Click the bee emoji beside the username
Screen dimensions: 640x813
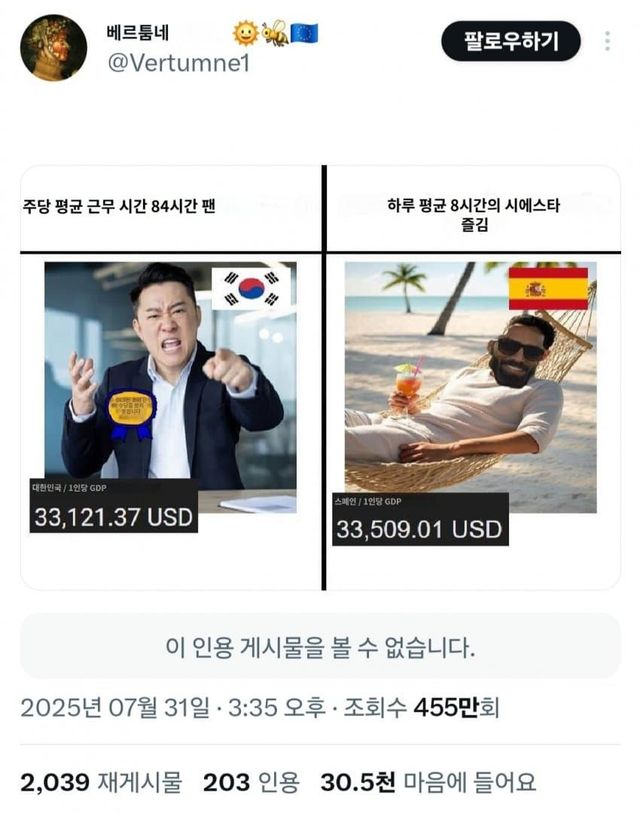tap(275, 33)
